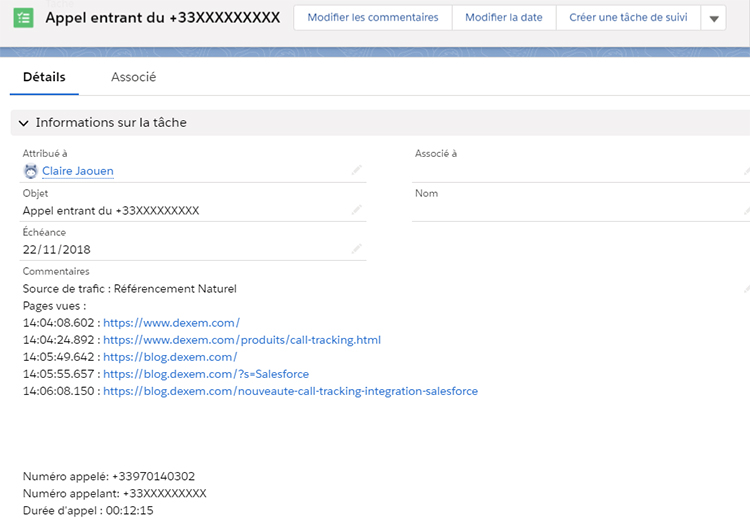Click the green task icon in header
The width and height of the screenshot is (750, 526).
pyautogui.click(x=23, y=18)
